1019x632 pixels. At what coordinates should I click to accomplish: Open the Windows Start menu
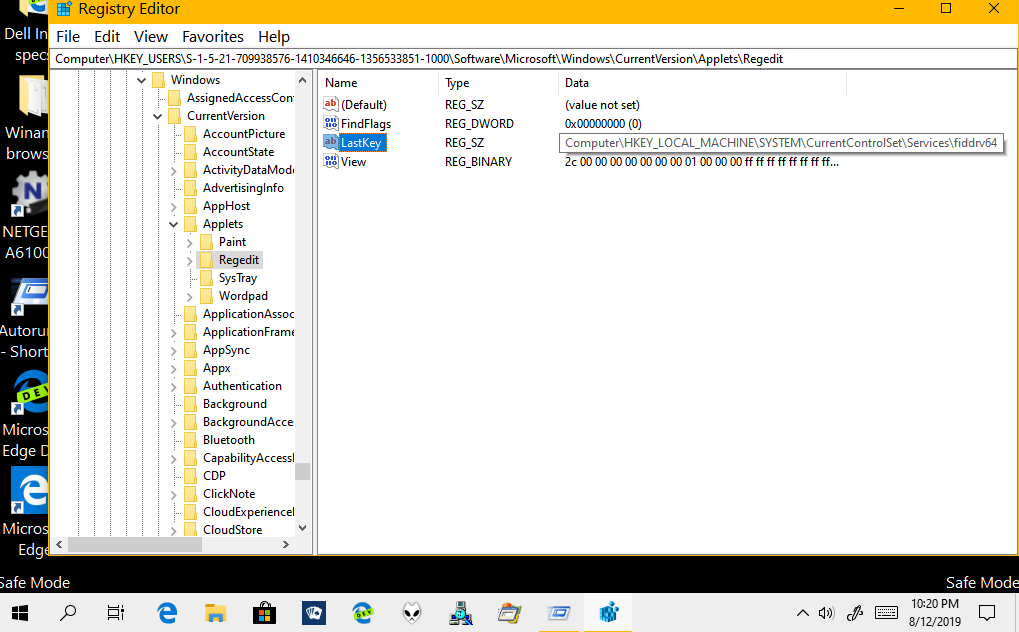click(20, 612)
